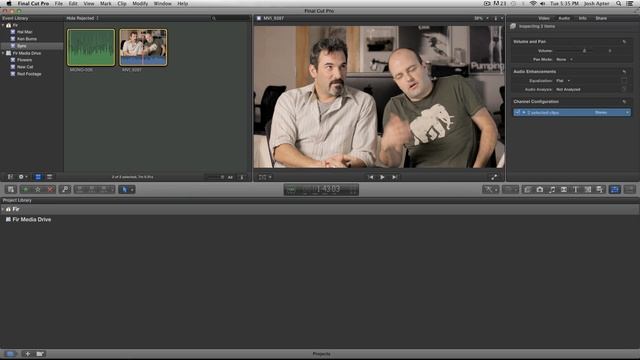Screen dimensions: 640x360
Task: Select the Flowers event
Action: coord(24,60)
